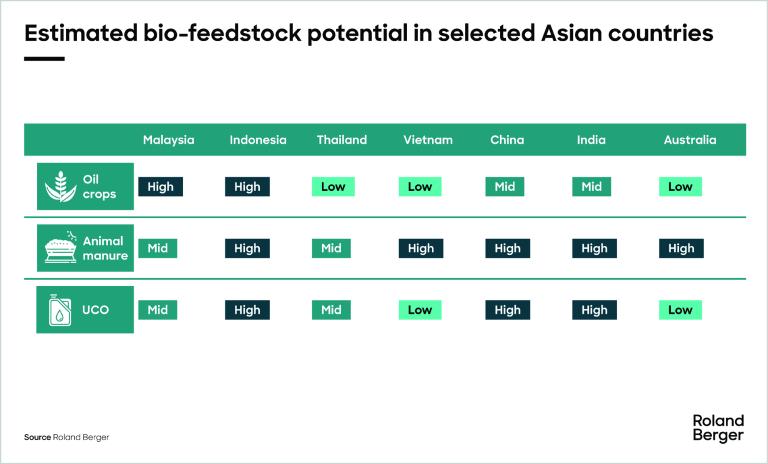Screen dimensions: 768x464
Task: Click Indonesia's High badge for UCO
Action: point(247,310)
